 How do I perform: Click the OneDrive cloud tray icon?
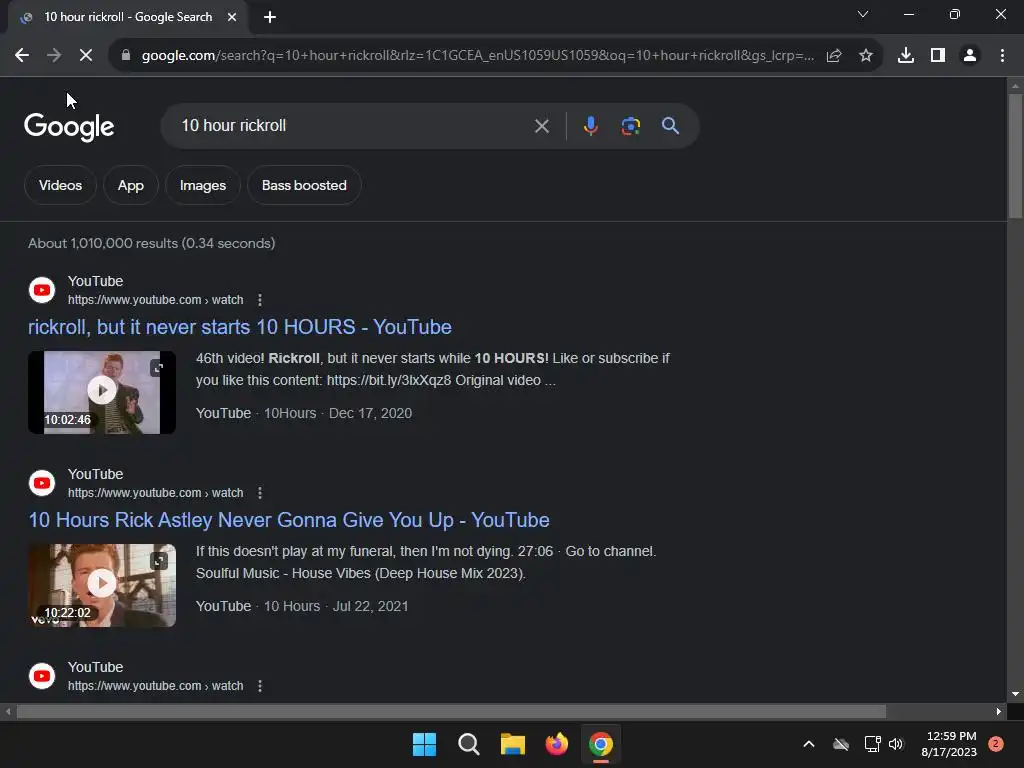841,744
